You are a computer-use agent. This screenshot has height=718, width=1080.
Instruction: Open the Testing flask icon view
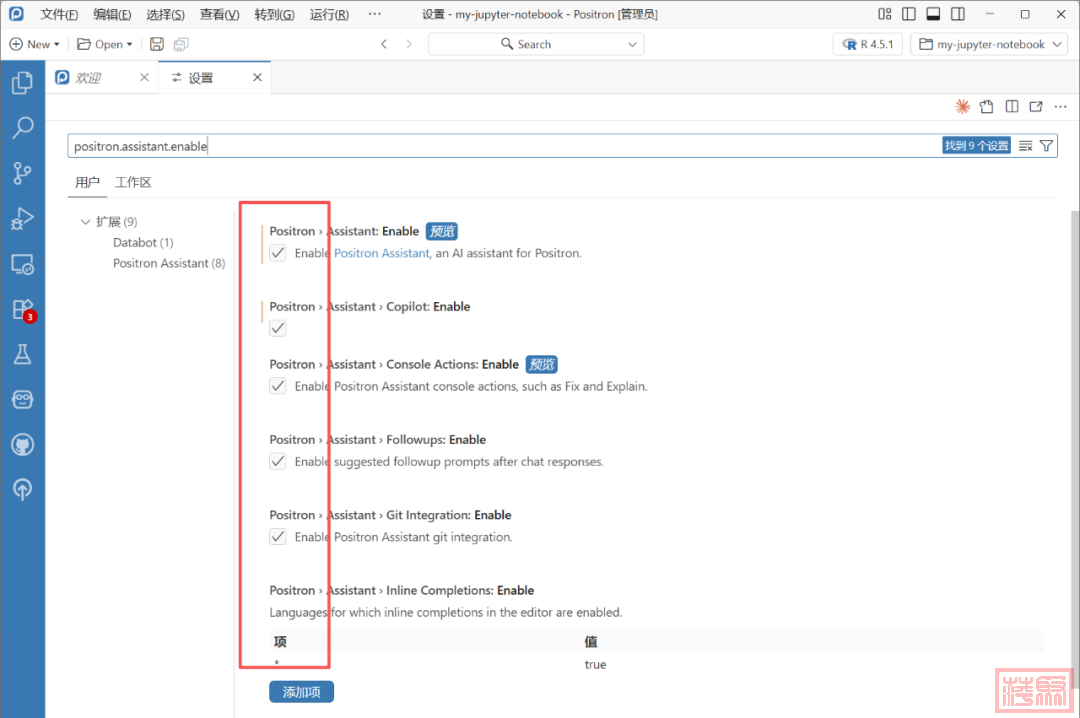pyautogui.click(x=22, y=354)
